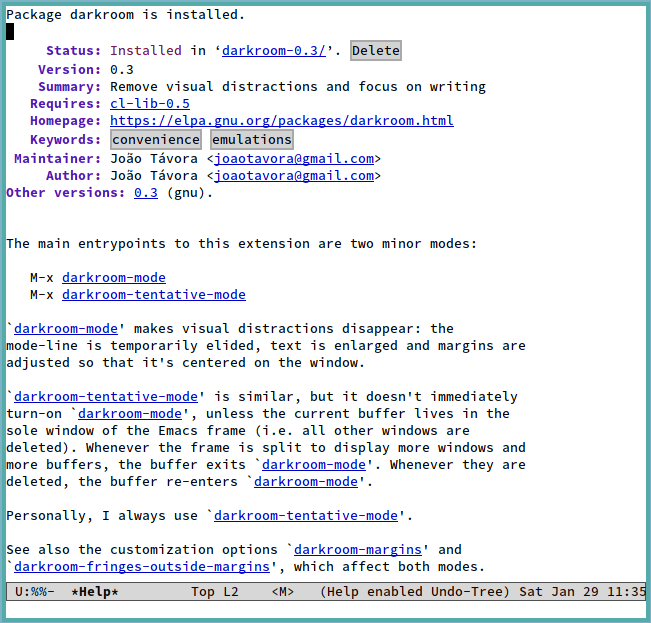Click the U:%%- status indicator in mode line
This screenshot has height=623, width=651.
(x=34, y=591)
